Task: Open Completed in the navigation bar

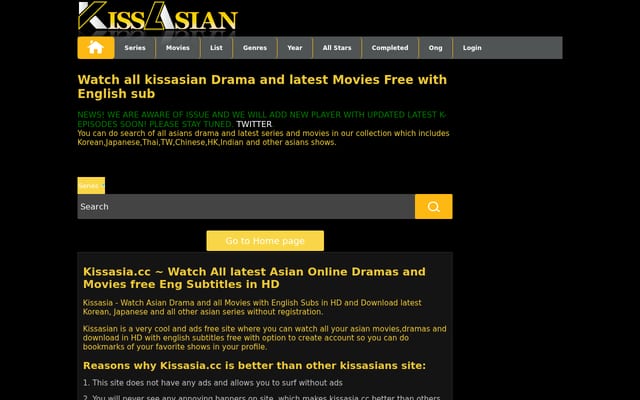Action: click(x=390, y=48)
